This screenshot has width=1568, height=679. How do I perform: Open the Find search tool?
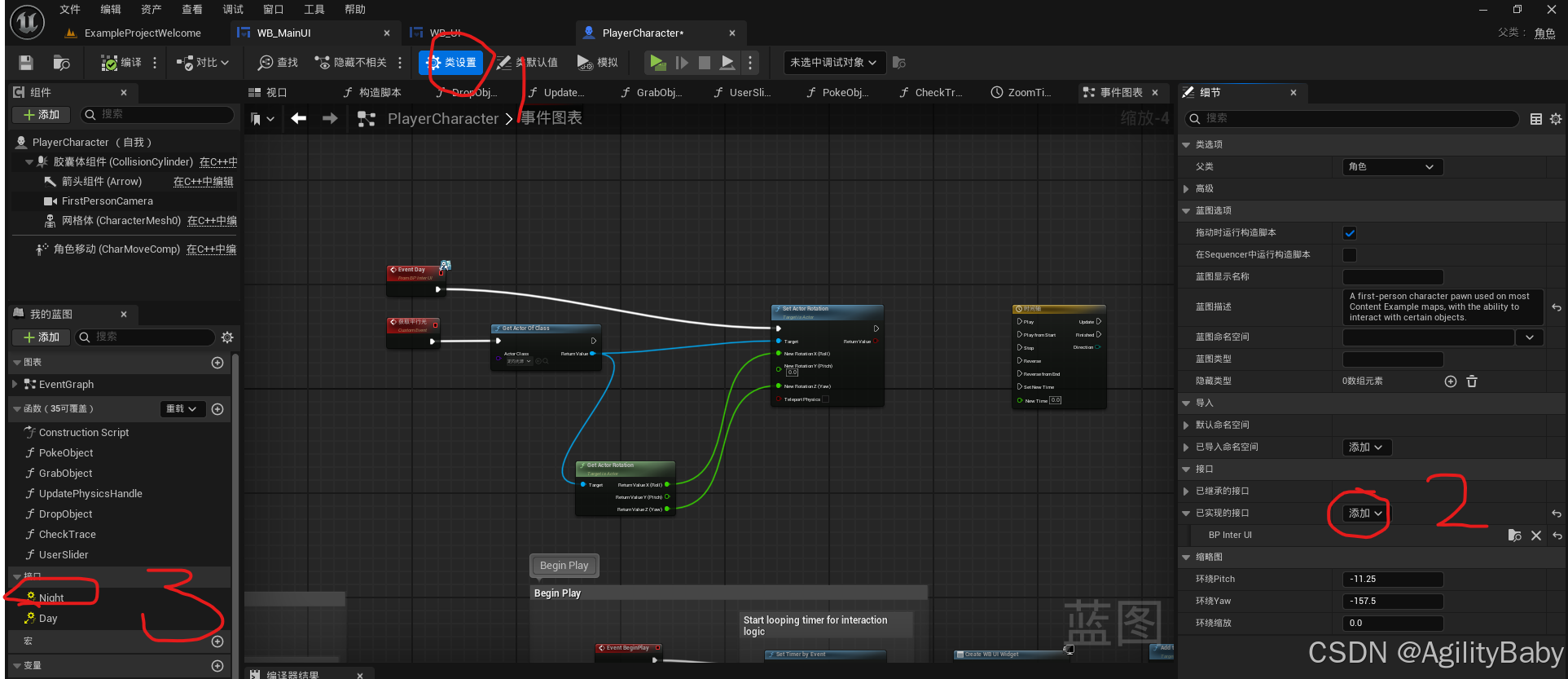coord(278,63)
